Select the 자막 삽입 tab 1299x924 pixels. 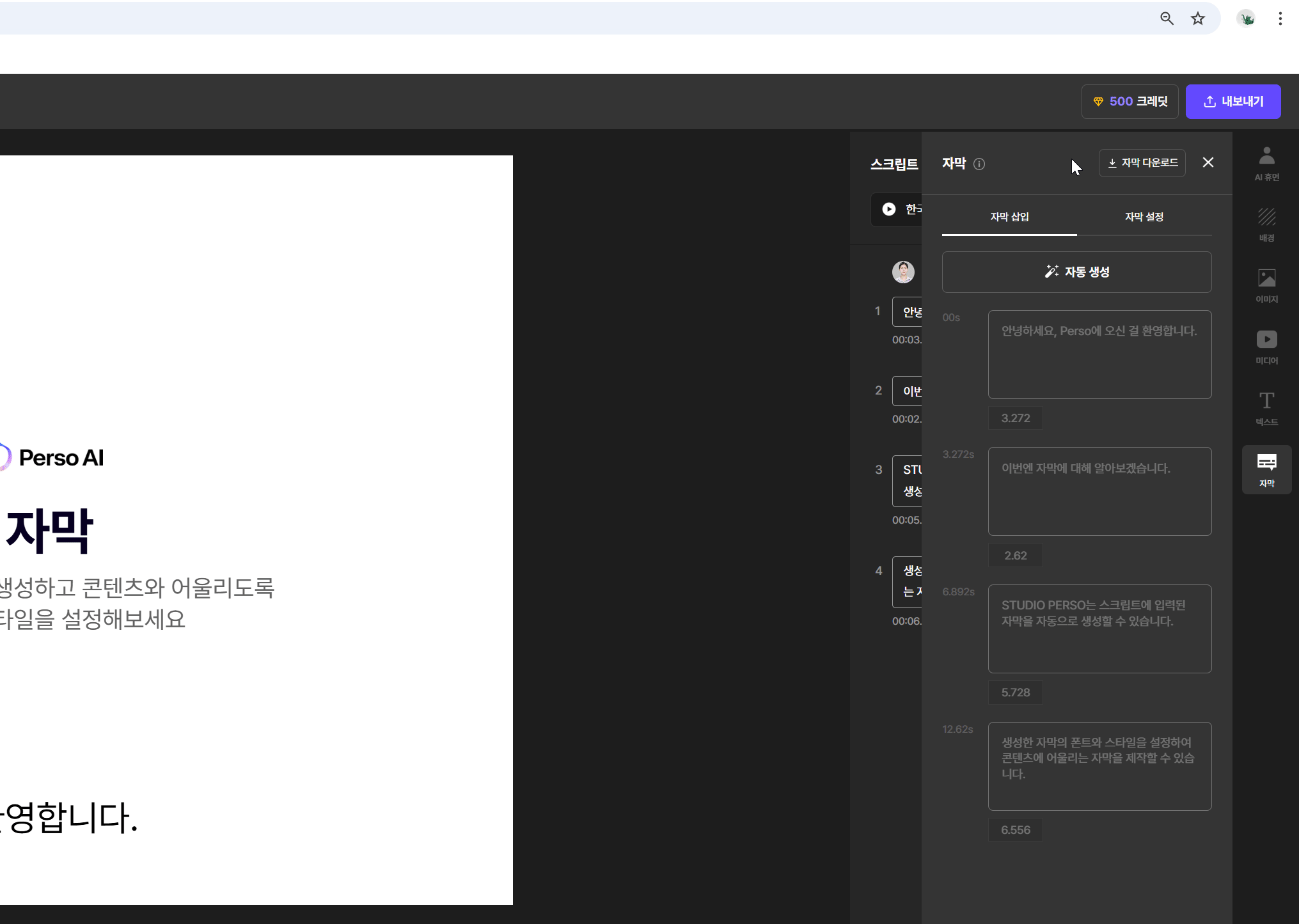(1009, 217)
